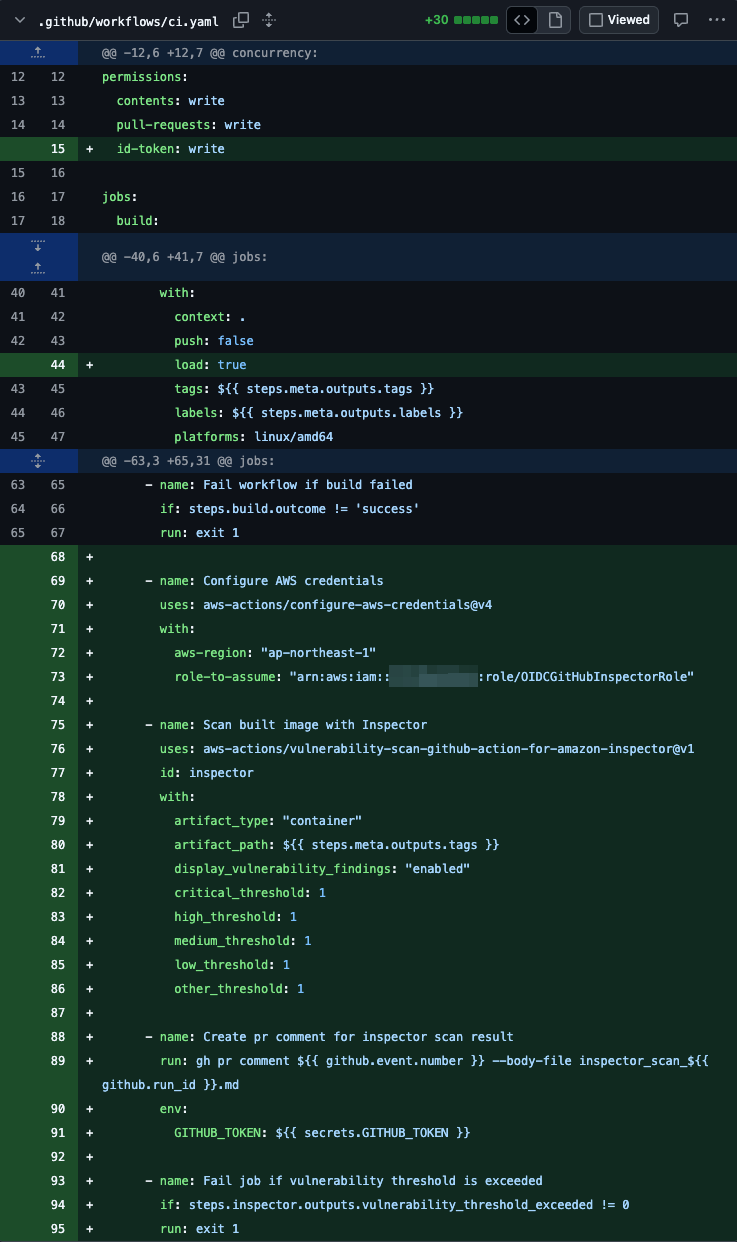Select added line number 44
Viewport: 737px width, 1242px height.
click(57, 365)
